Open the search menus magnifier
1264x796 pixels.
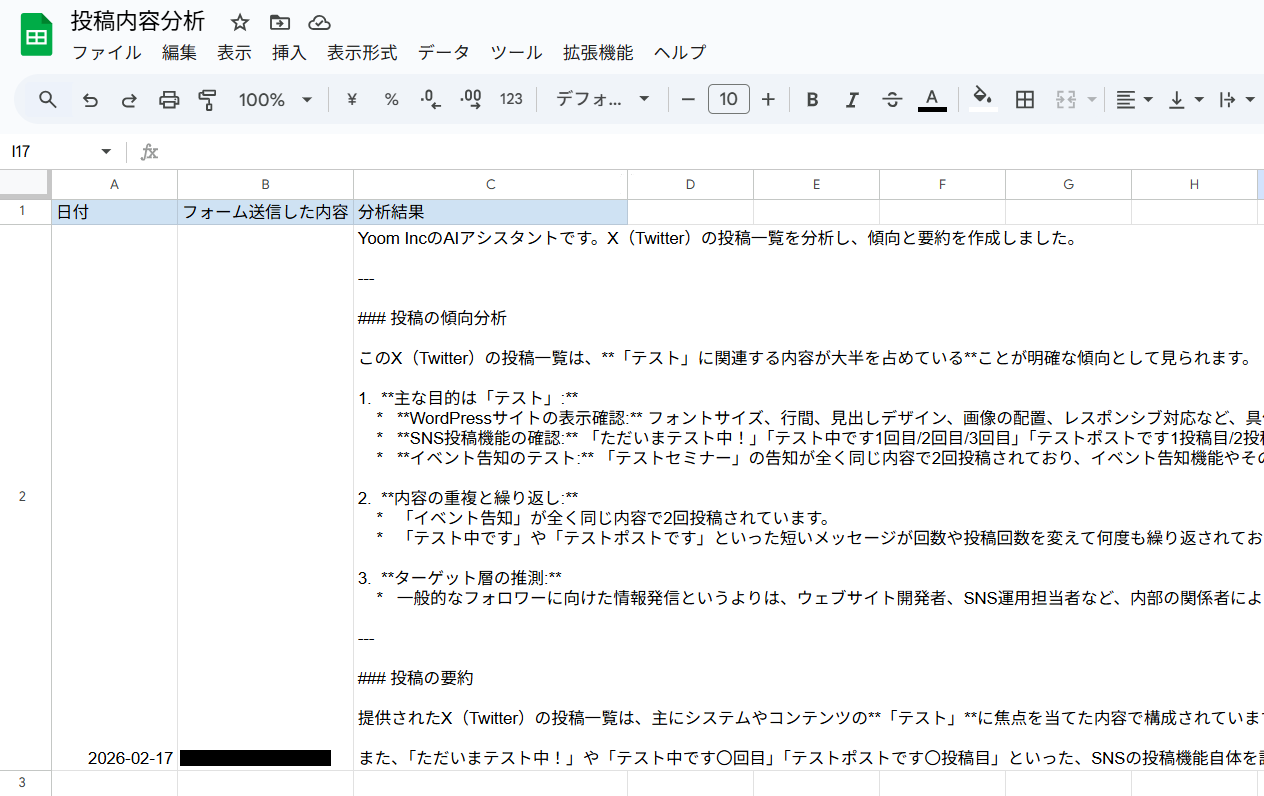tap(48, 99)
